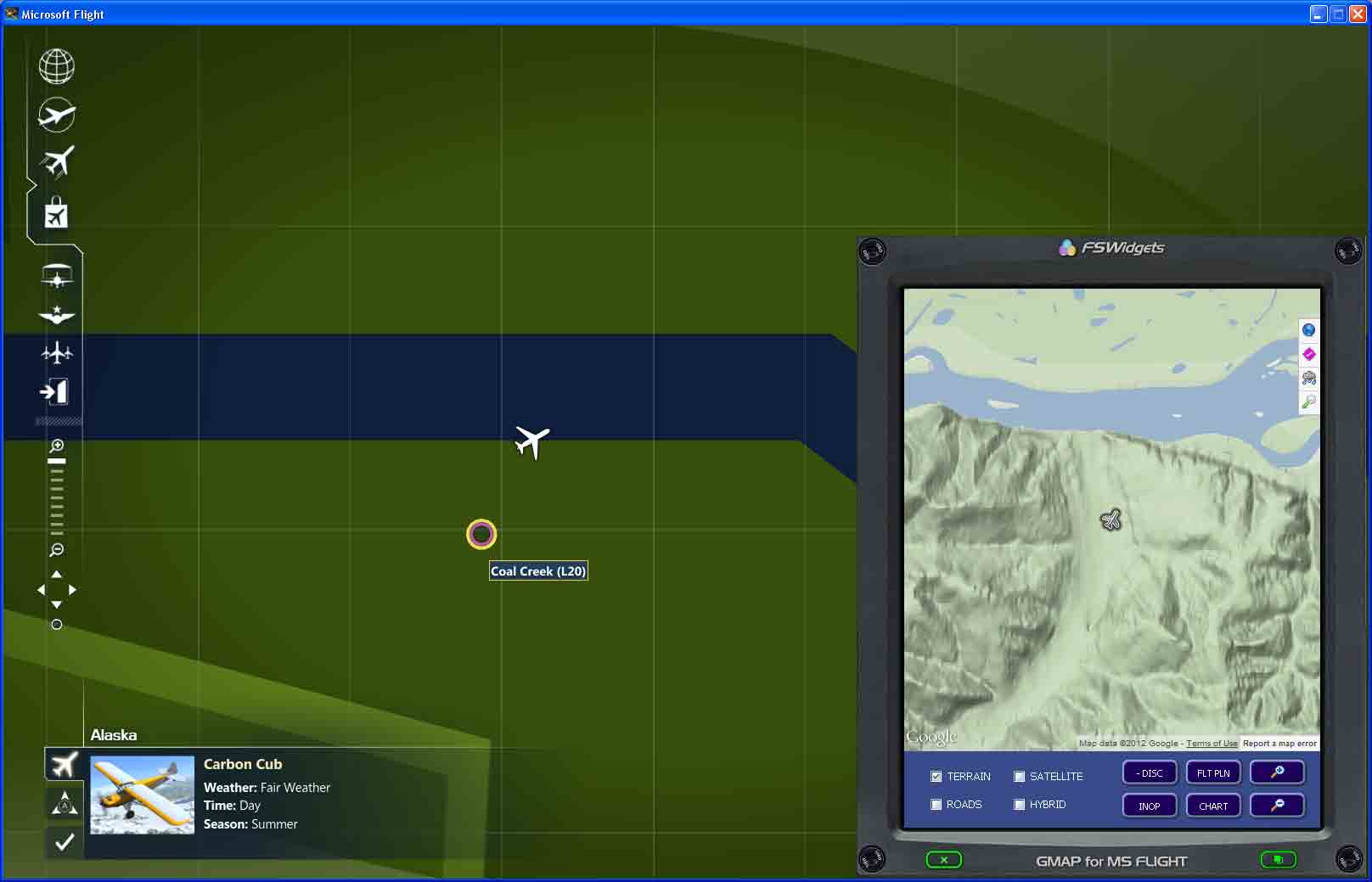Screen dimensions: 1372x882
Task: Pan map right with the right arrow
Action: pos(72,590)
